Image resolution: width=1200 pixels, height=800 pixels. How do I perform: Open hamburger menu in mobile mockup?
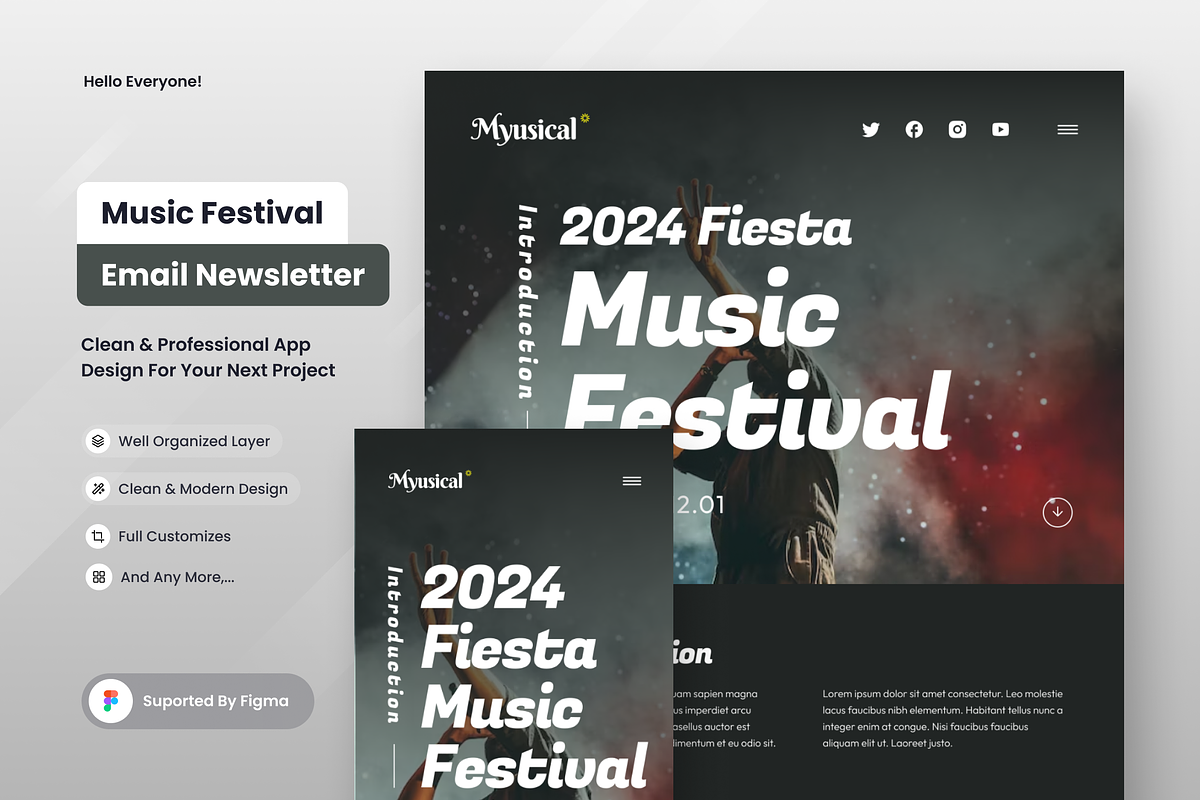(632, 481)
